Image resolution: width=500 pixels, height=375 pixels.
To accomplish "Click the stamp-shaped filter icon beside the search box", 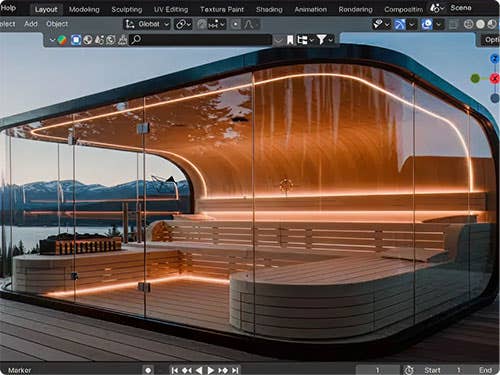I will pos(123,40).
